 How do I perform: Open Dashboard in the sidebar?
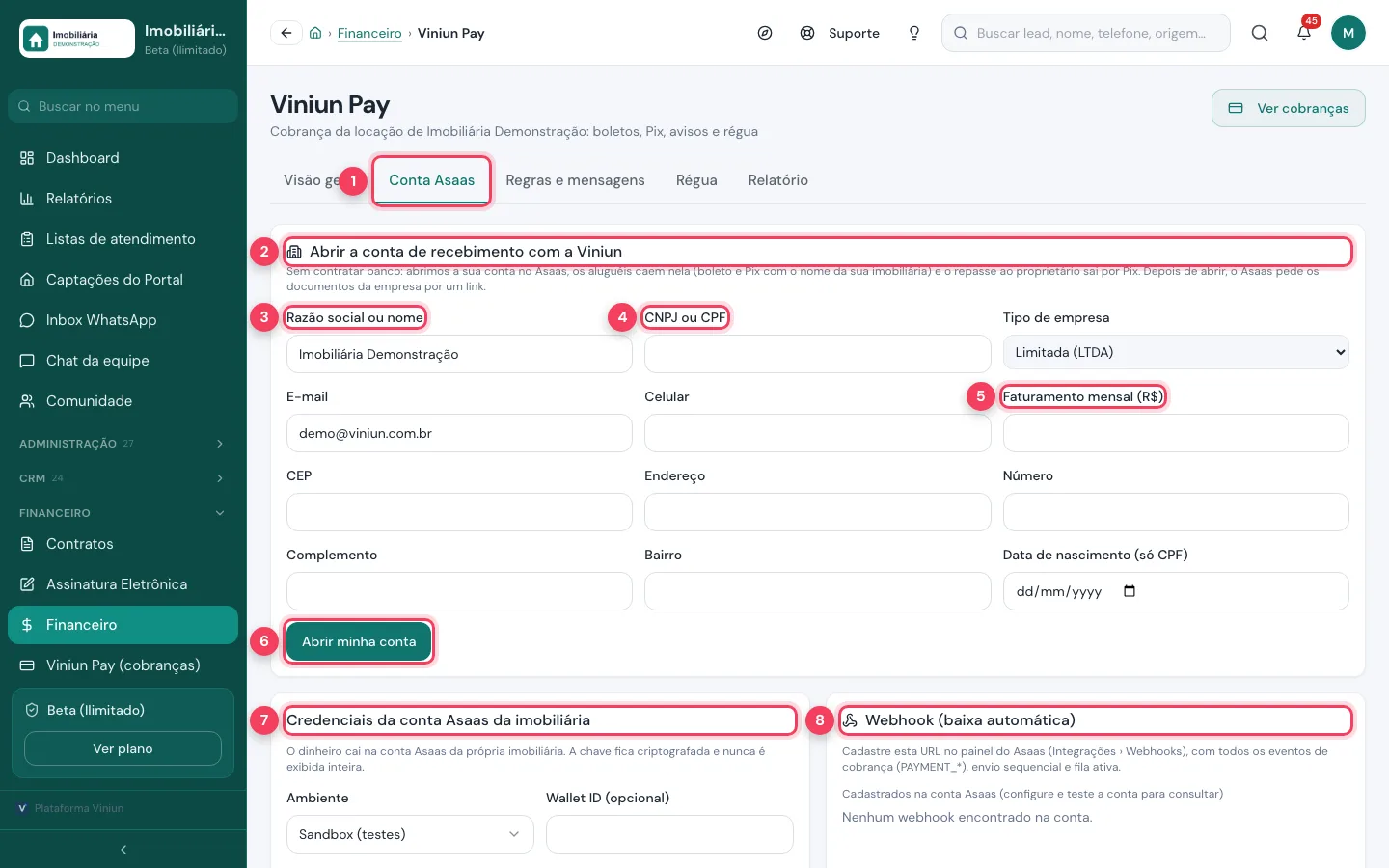(123, 158)
